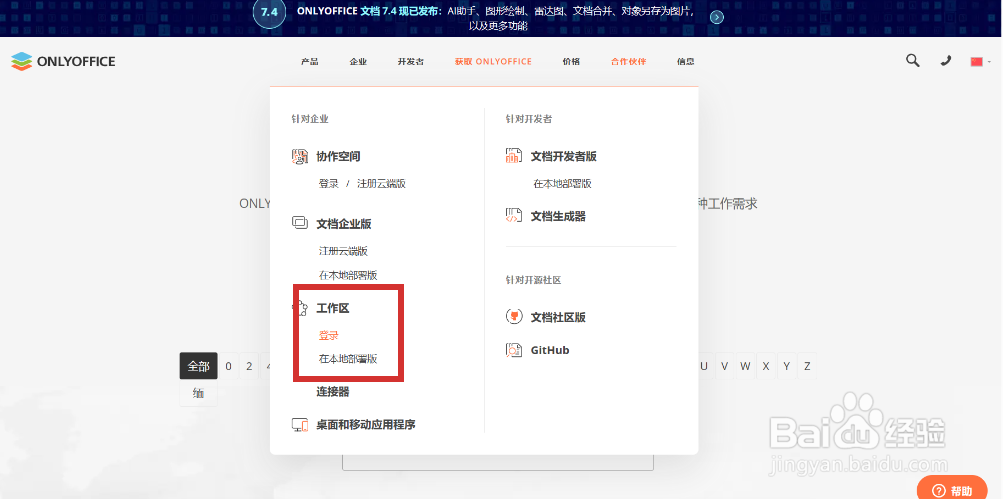The image size is (1003, 499).
Task: Click the 帮助 help button
Action: coord(952,489)
